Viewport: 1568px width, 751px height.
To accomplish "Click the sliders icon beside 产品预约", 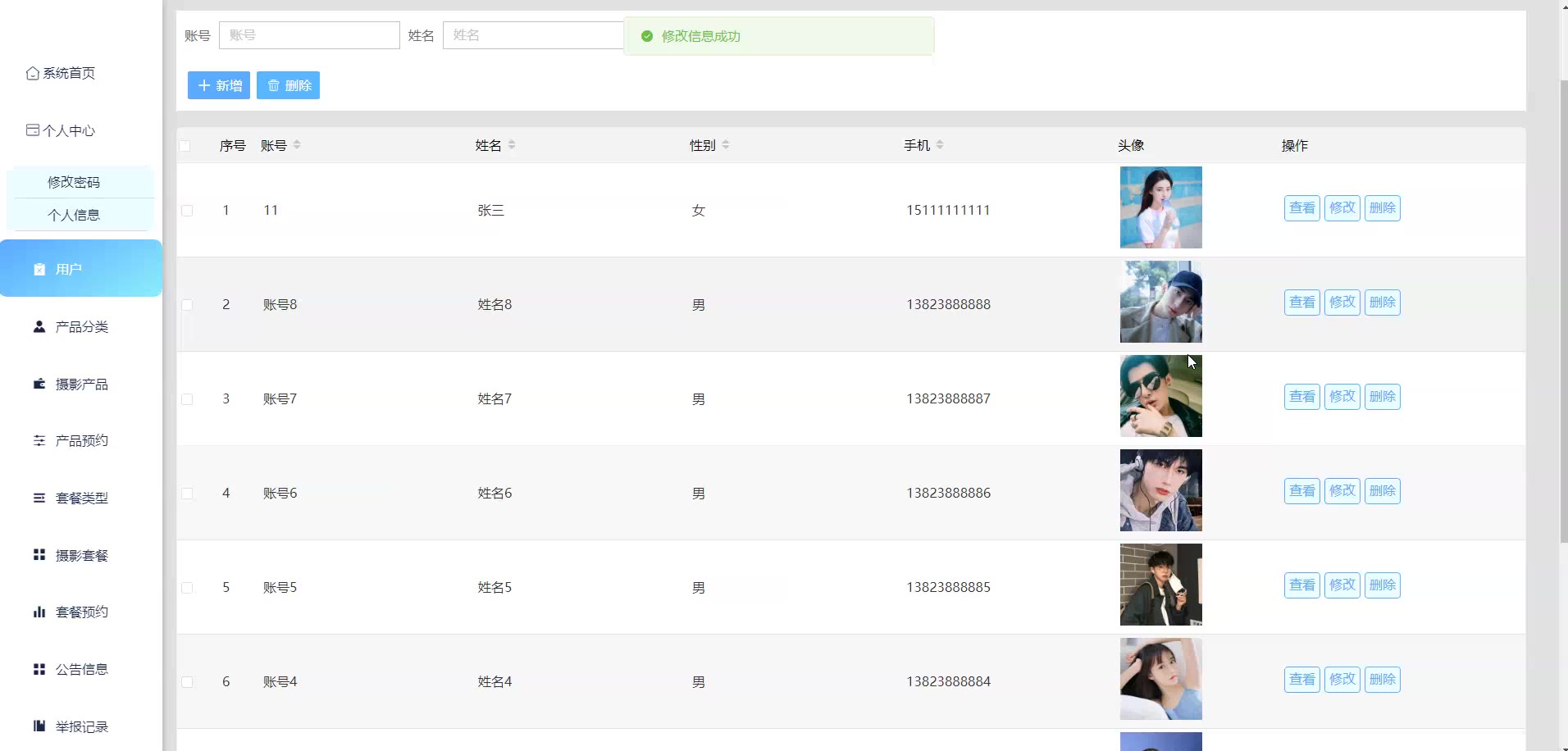I will [39, 441].
